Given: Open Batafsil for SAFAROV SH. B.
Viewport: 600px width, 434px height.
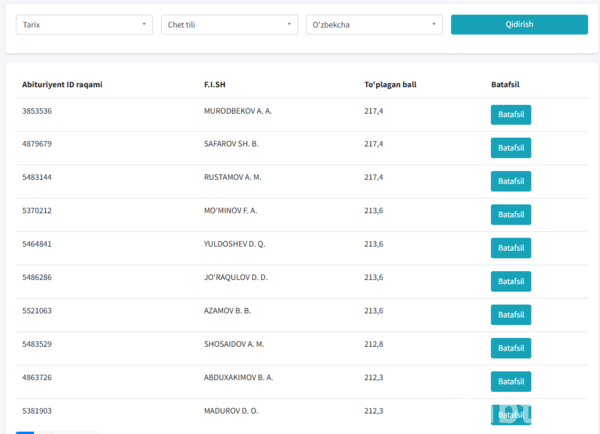Looking at the screenshot, I should coord(511,148).
